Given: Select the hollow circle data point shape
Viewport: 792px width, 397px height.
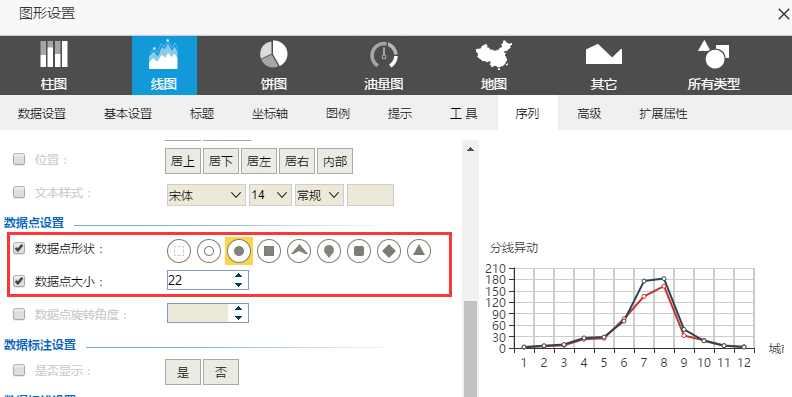Looking at the screenshot, I should [209, 251].
